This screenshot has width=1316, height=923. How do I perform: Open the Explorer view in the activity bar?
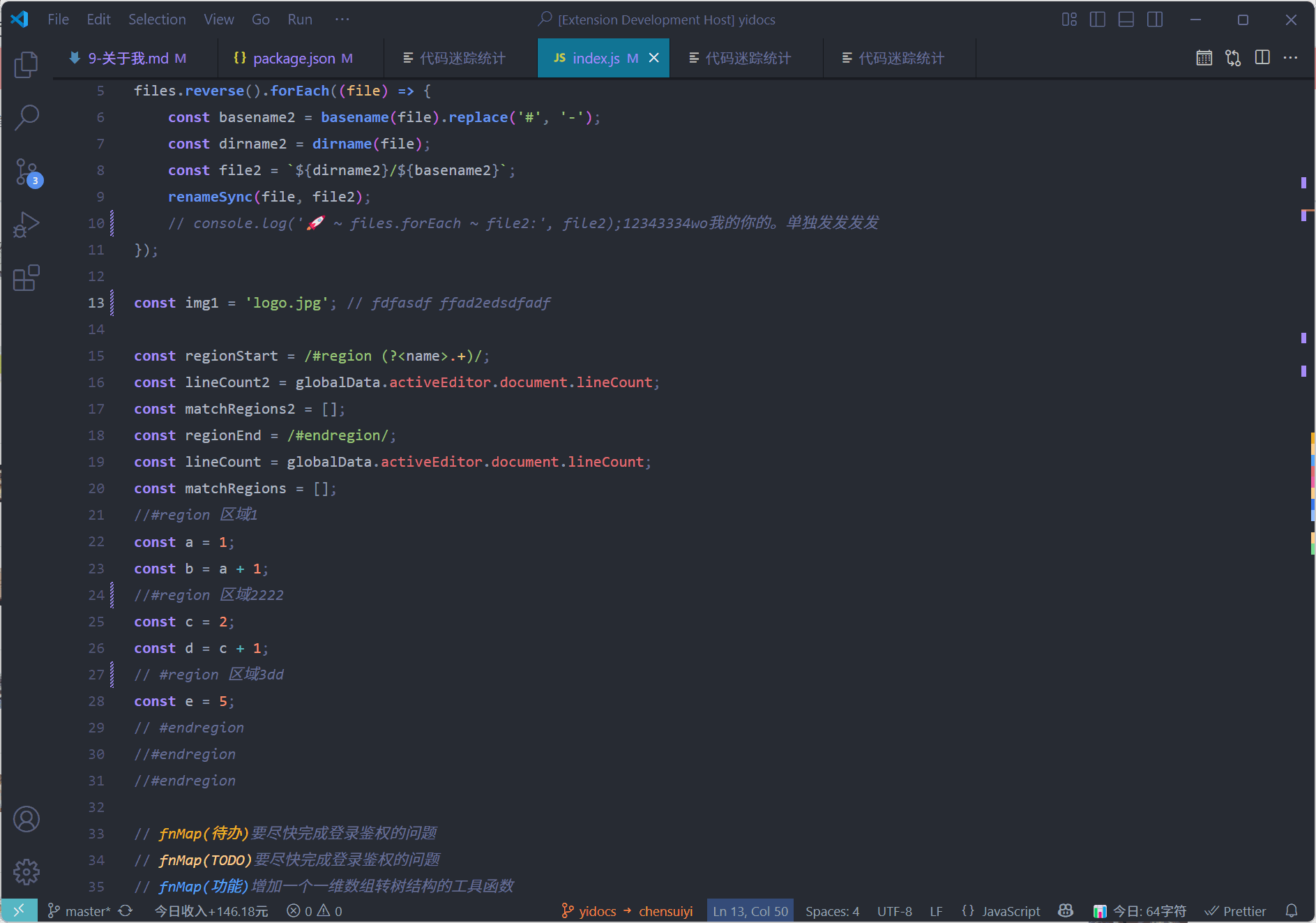pyautogui.click(x=27, y=65)
